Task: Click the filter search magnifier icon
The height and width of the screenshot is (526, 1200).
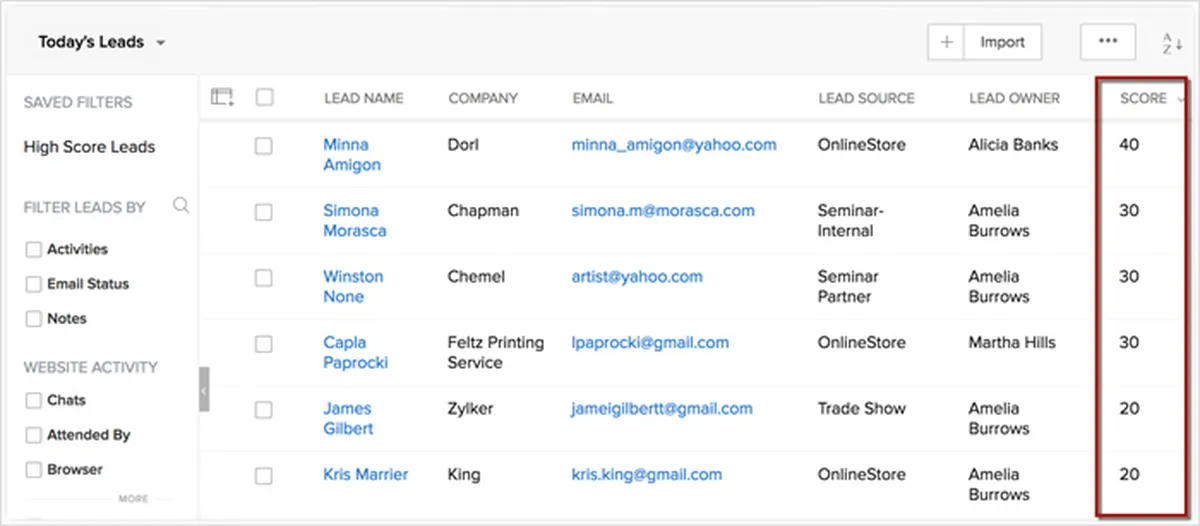Action: 181,206
